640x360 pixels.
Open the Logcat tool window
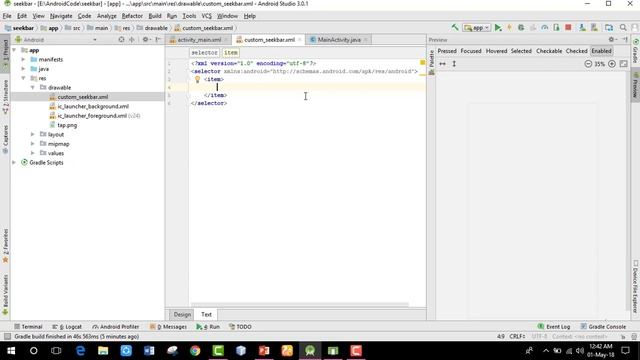(x=67, y=327)
